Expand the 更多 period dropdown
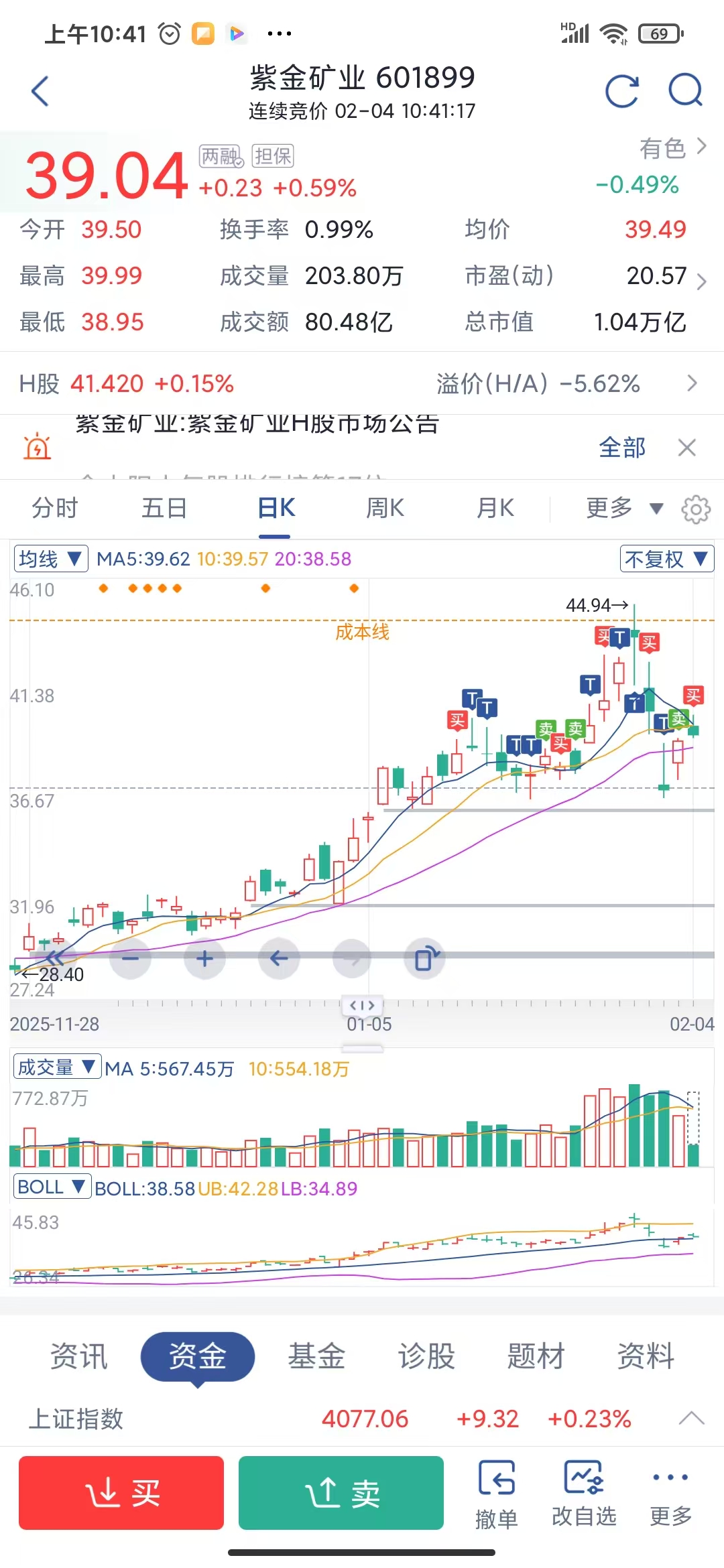The image size is (724, 1568). pyautogui.click(x=623, y=509)
